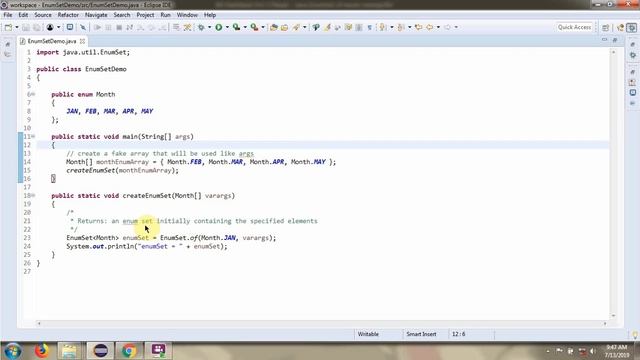
Task: Toggle Show Whitespace Characters
Action: (370, 27)
